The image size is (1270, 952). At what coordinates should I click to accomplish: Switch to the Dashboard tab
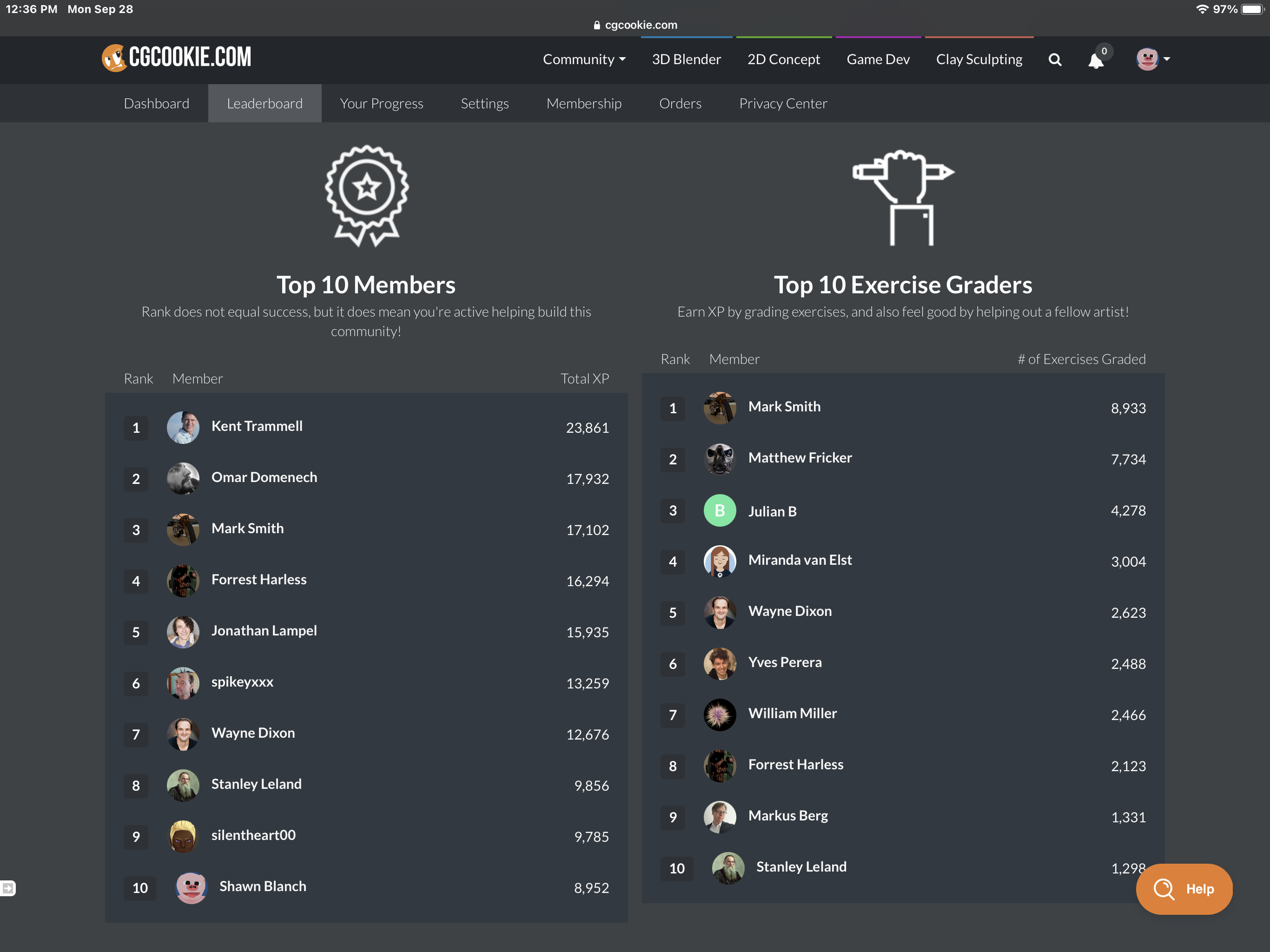tap(156, 103)
